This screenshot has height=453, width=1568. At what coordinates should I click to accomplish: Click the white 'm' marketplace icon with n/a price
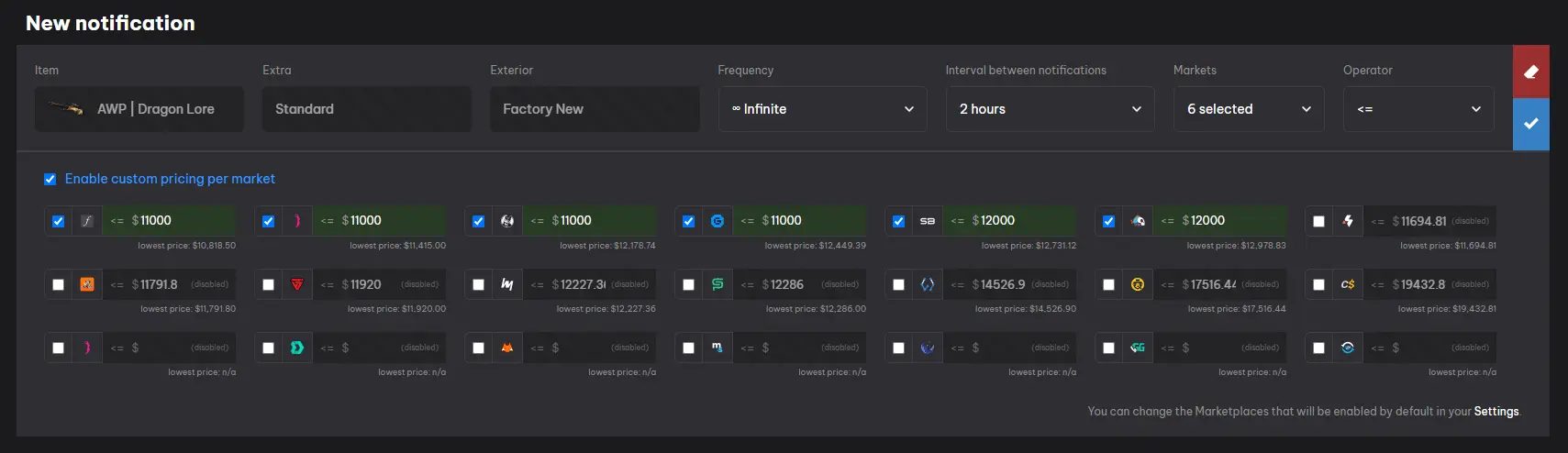[717, 348]
